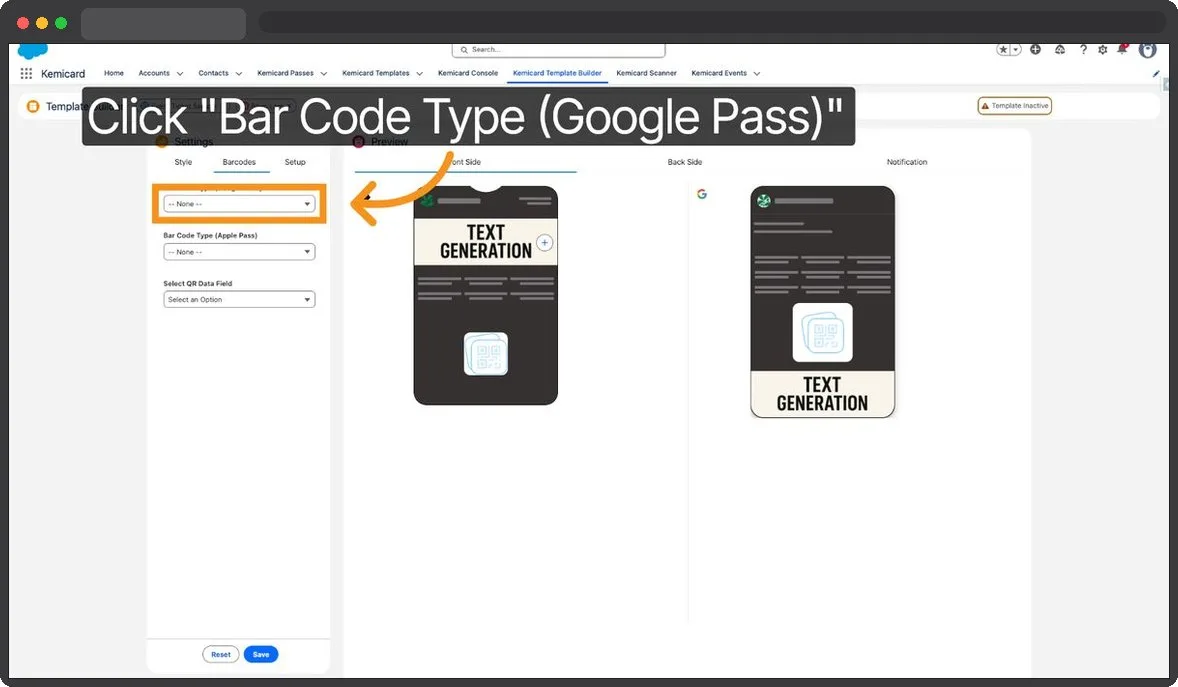
Task: Open the Select QR Data Field dropdown
Action: [x=239, y=299]
